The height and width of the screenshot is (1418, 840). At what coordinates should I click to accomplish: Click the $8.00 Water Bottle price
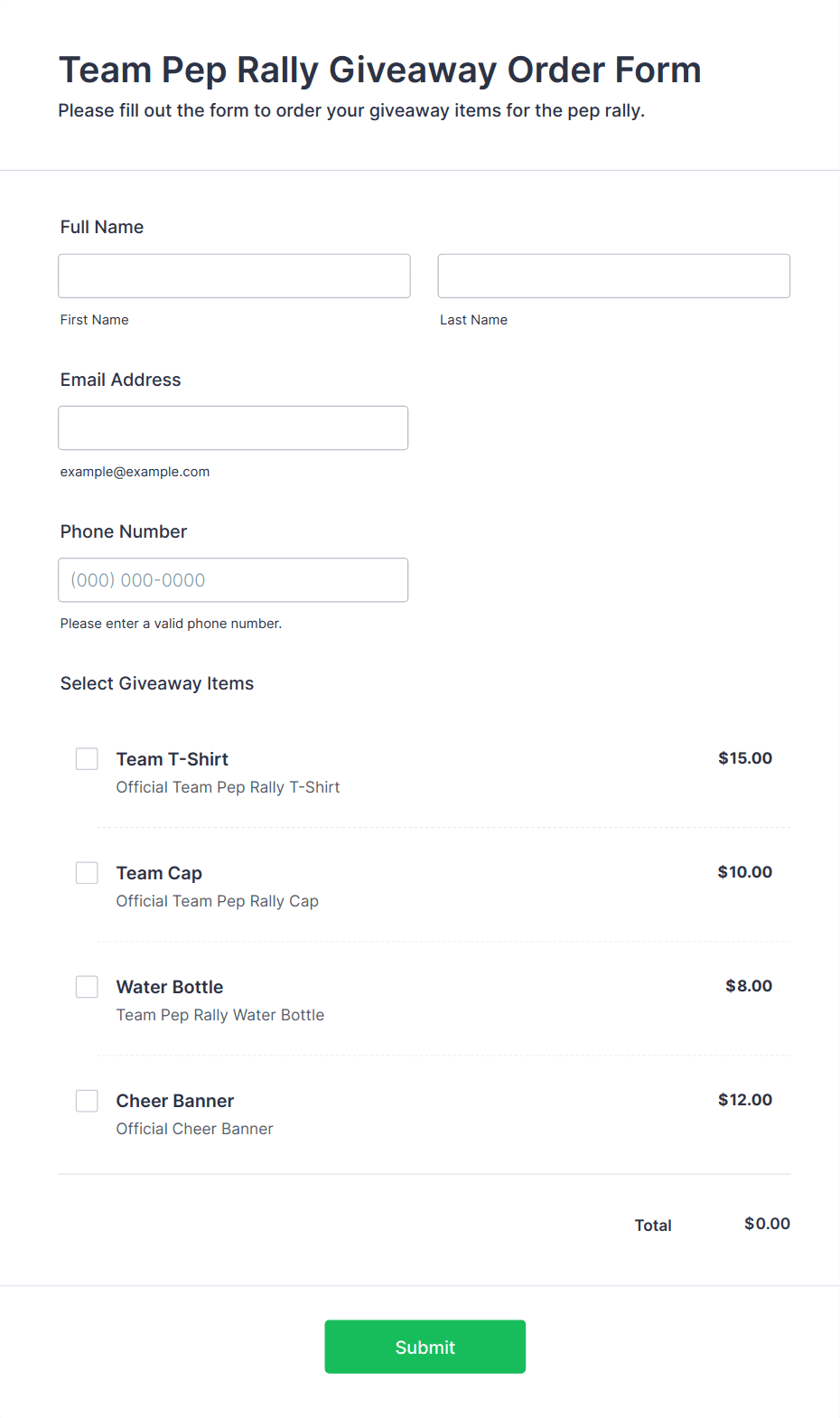coord(748,986)
